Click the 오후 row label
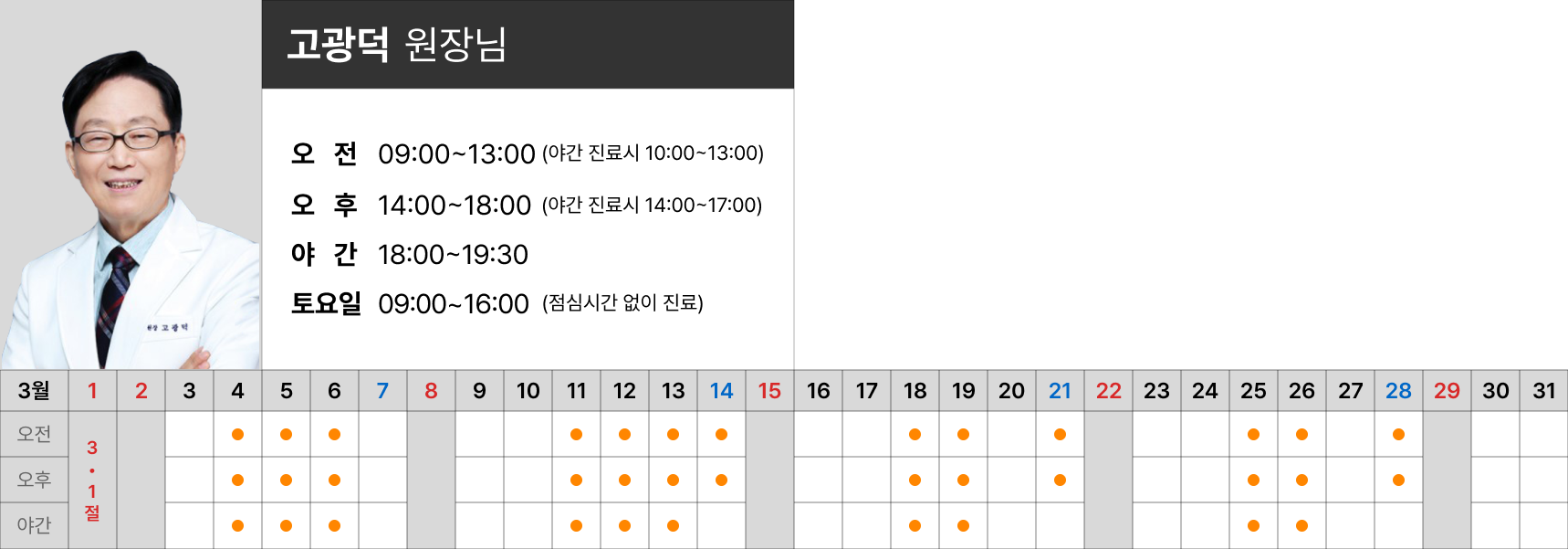Viewport: 1568px width, 549px height. tap(34, 480)
